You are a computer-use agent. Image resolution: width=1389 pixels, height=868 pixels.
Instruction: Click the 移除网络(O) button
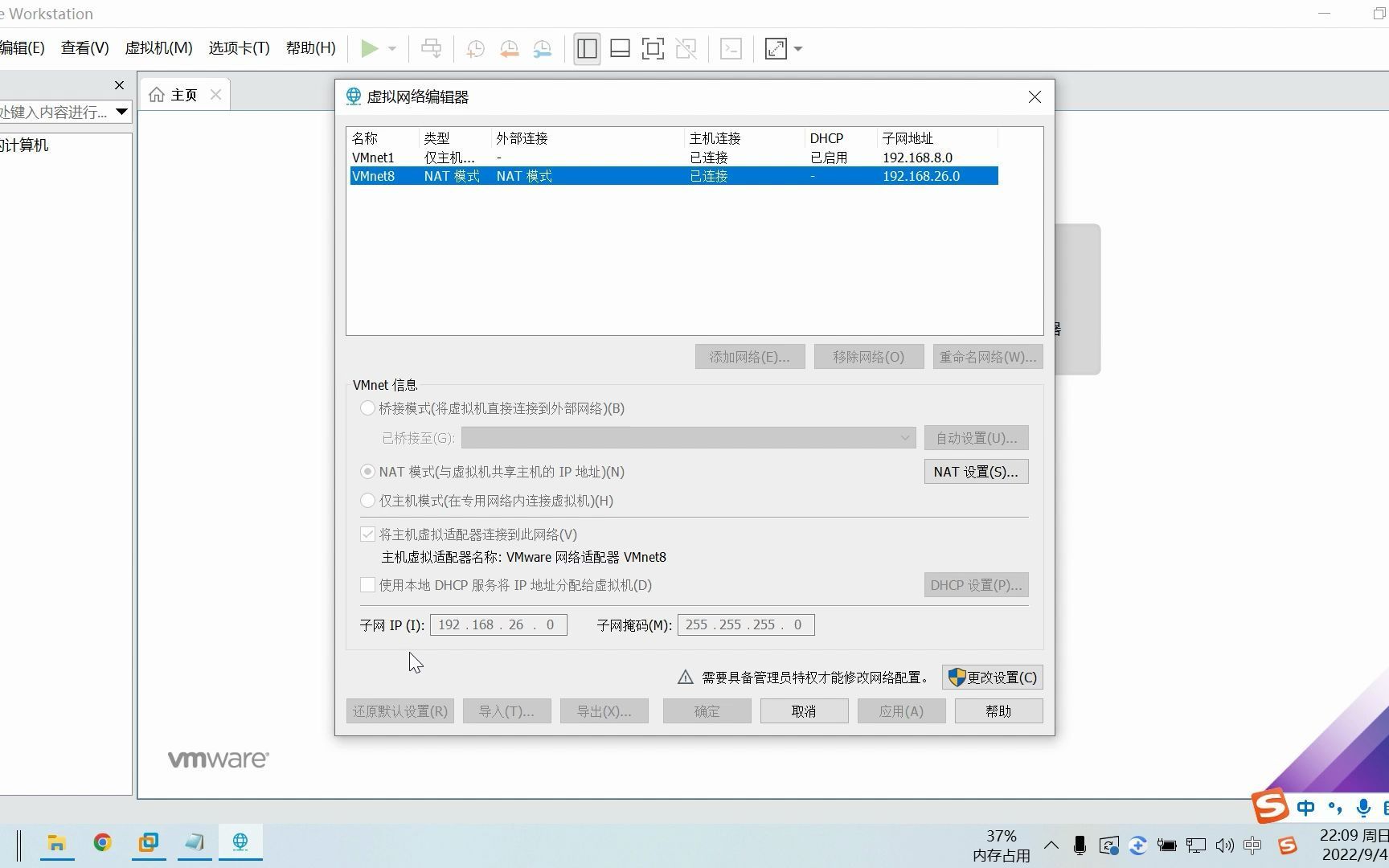tap(868, 357)
